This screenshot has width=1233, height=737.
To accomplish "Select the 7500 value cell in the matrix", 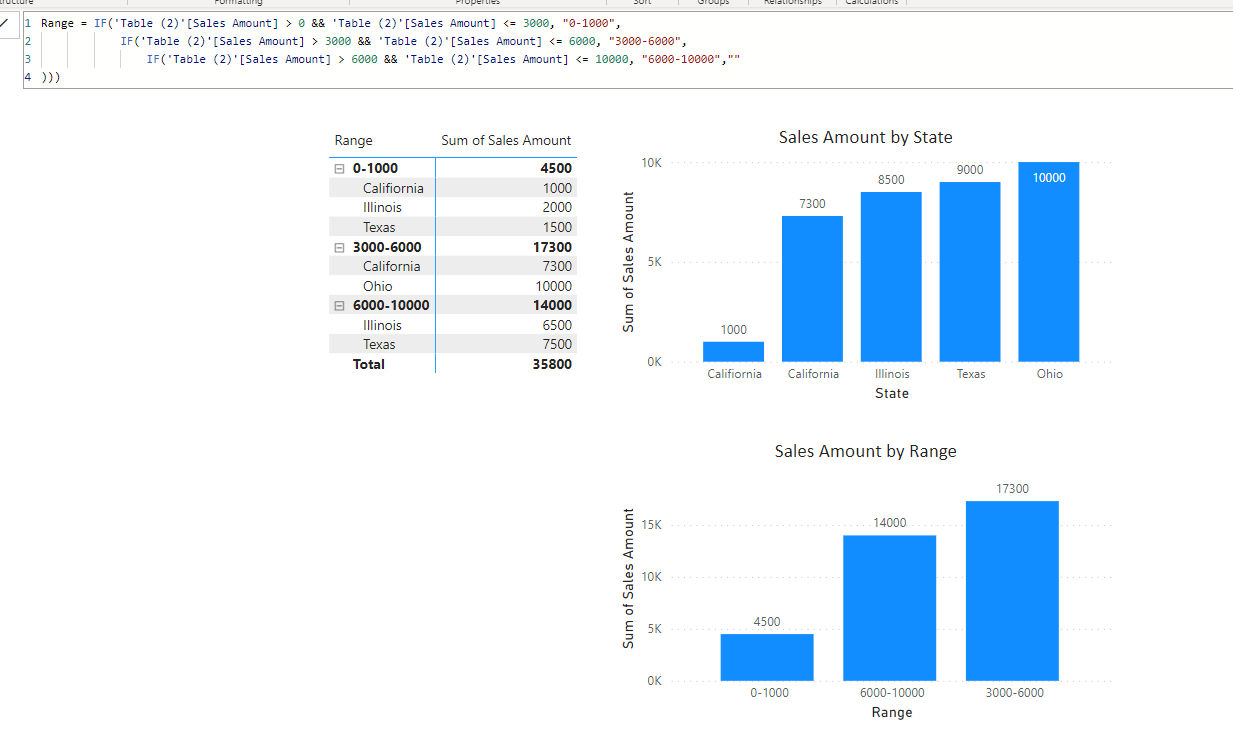I will (x=557, y=344).
